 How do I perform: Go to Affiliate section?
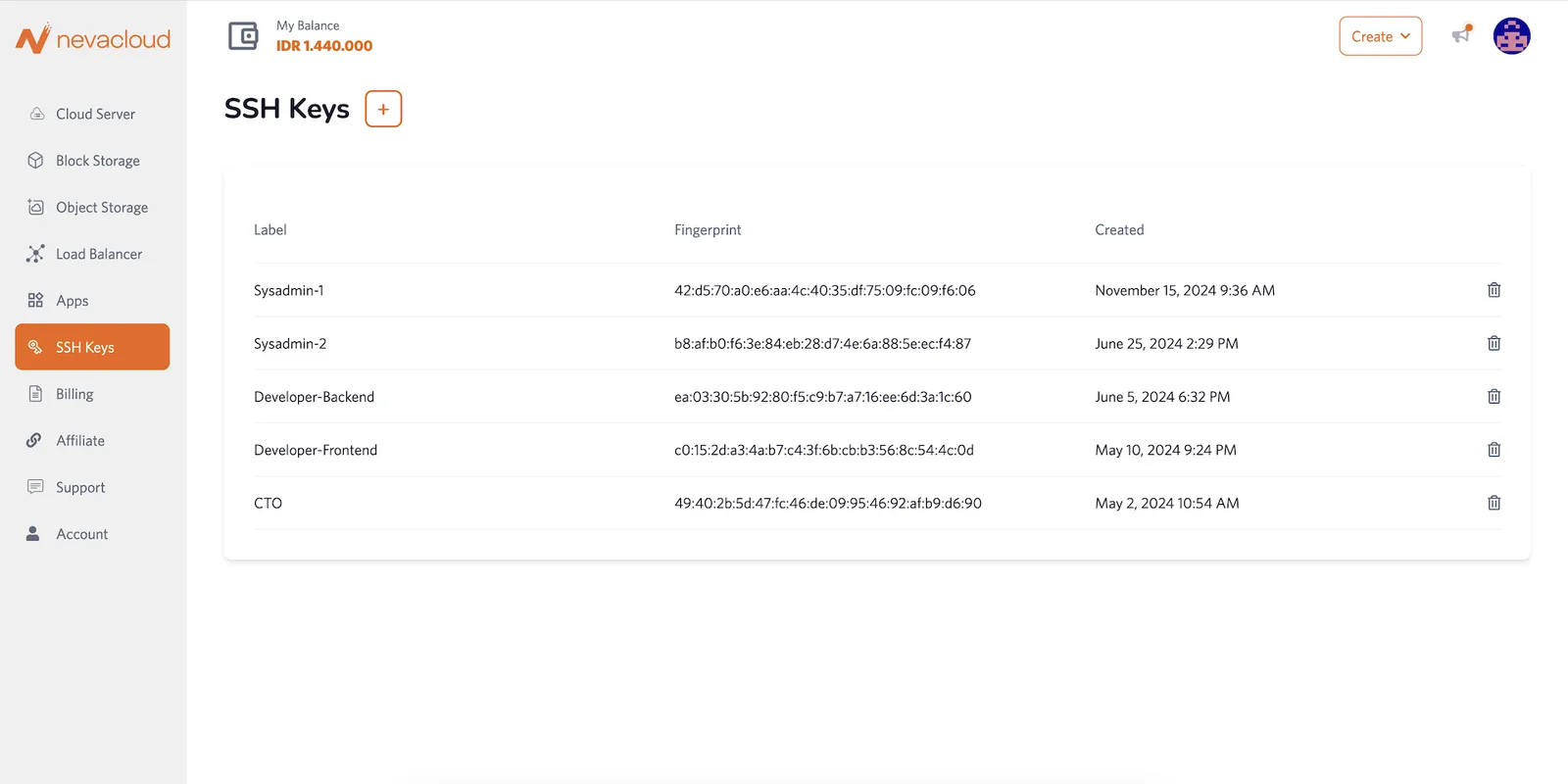pyautogui.click(x=79, y=441)
